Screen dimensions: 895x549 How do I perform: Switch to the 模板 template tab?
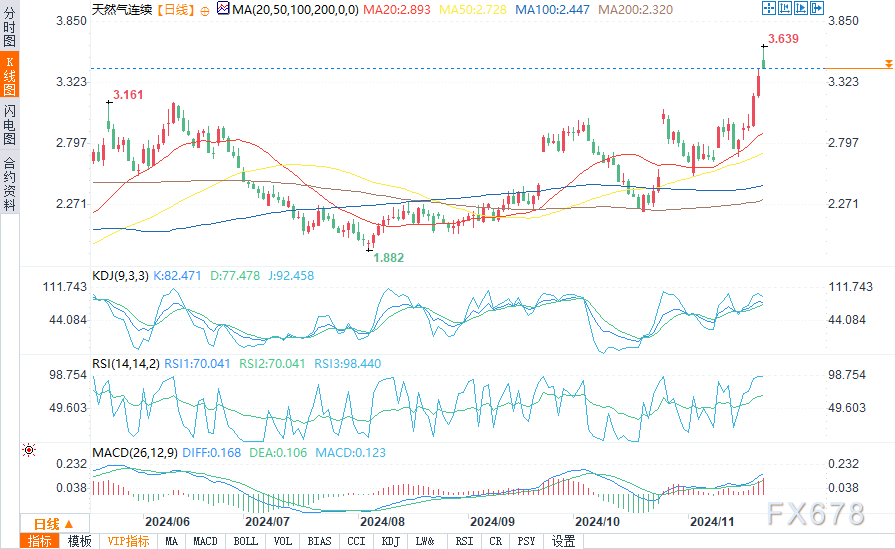[x=79, y=541]
